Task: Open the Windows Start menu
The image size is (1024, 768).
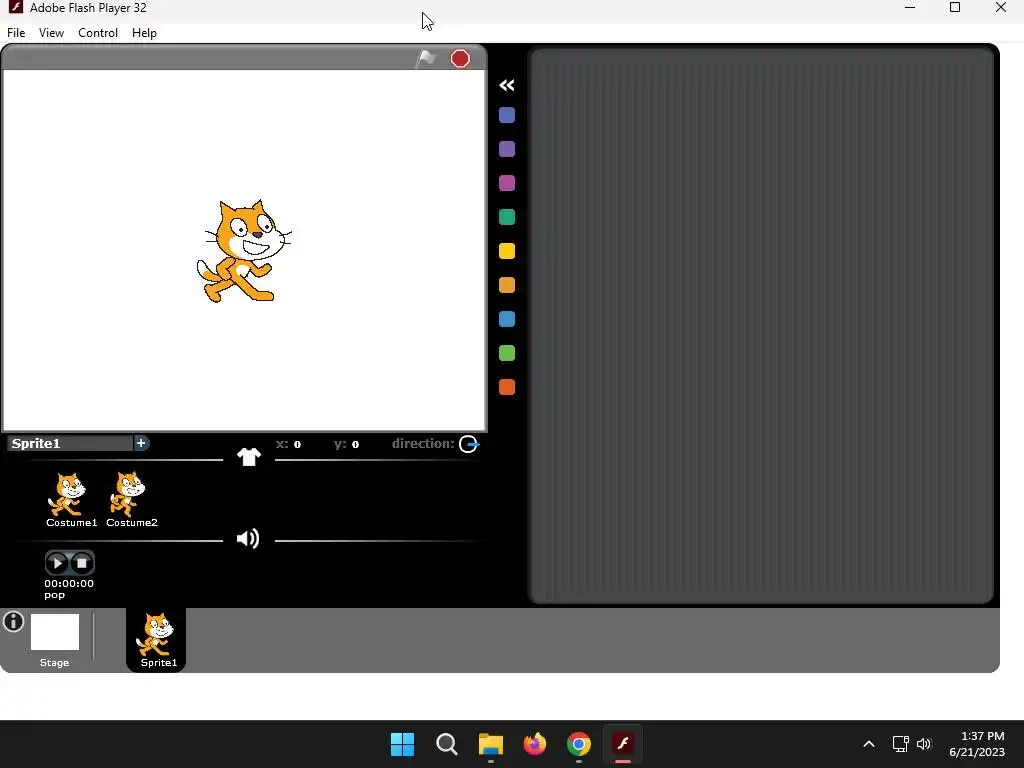Action: click(402, 744)
